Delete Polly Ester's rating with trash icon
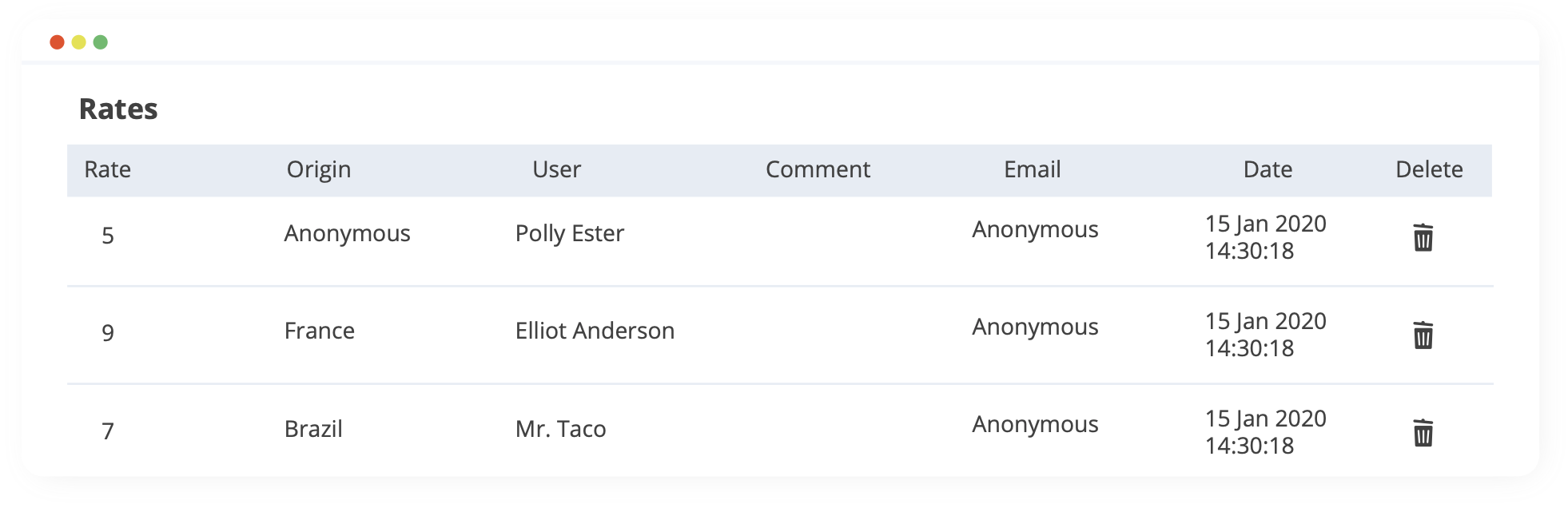The image size is (1568, 508). pos(1423,237)
